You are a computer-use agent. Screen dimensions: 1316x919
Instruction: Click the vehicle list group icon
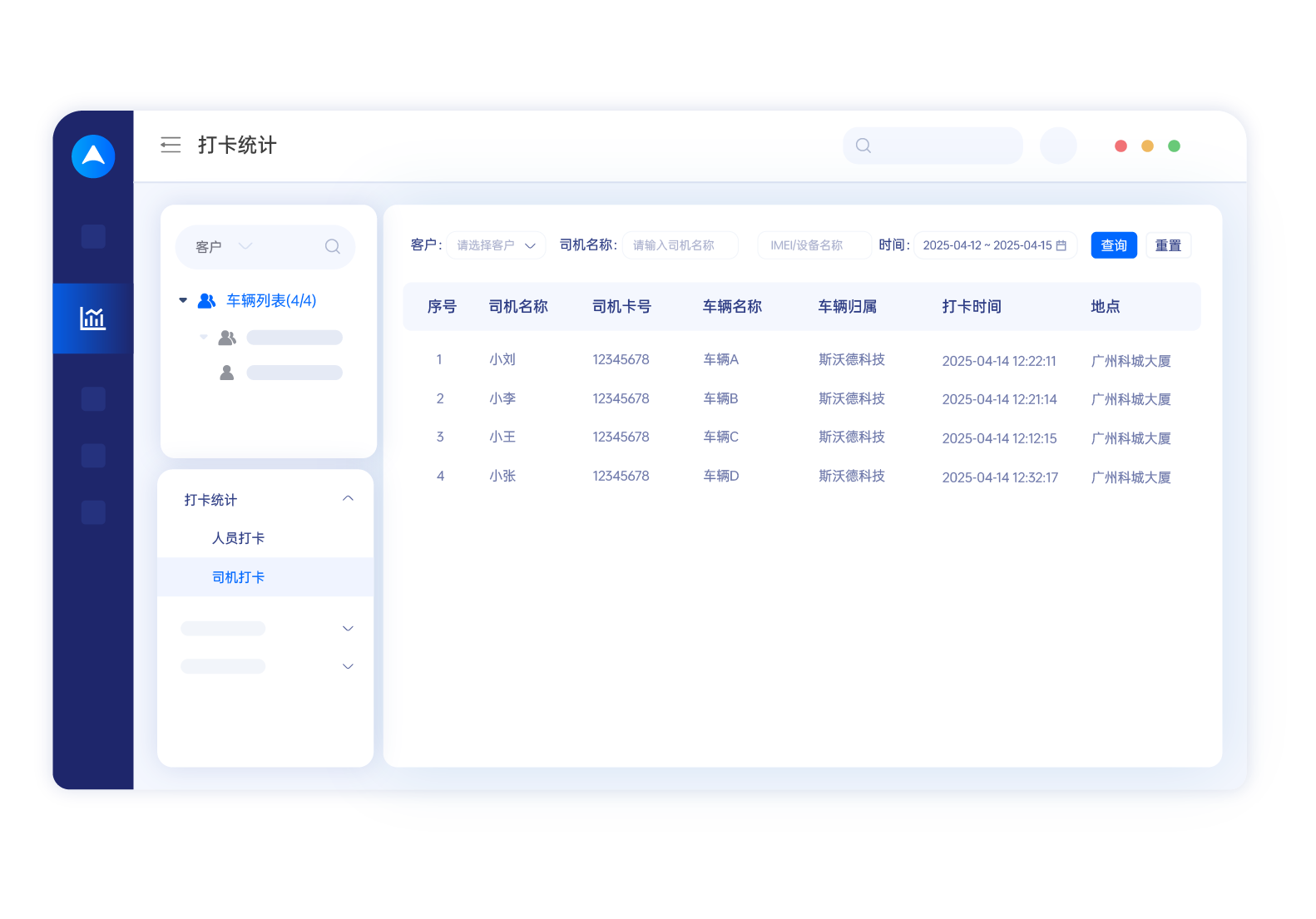coord(206,301)
